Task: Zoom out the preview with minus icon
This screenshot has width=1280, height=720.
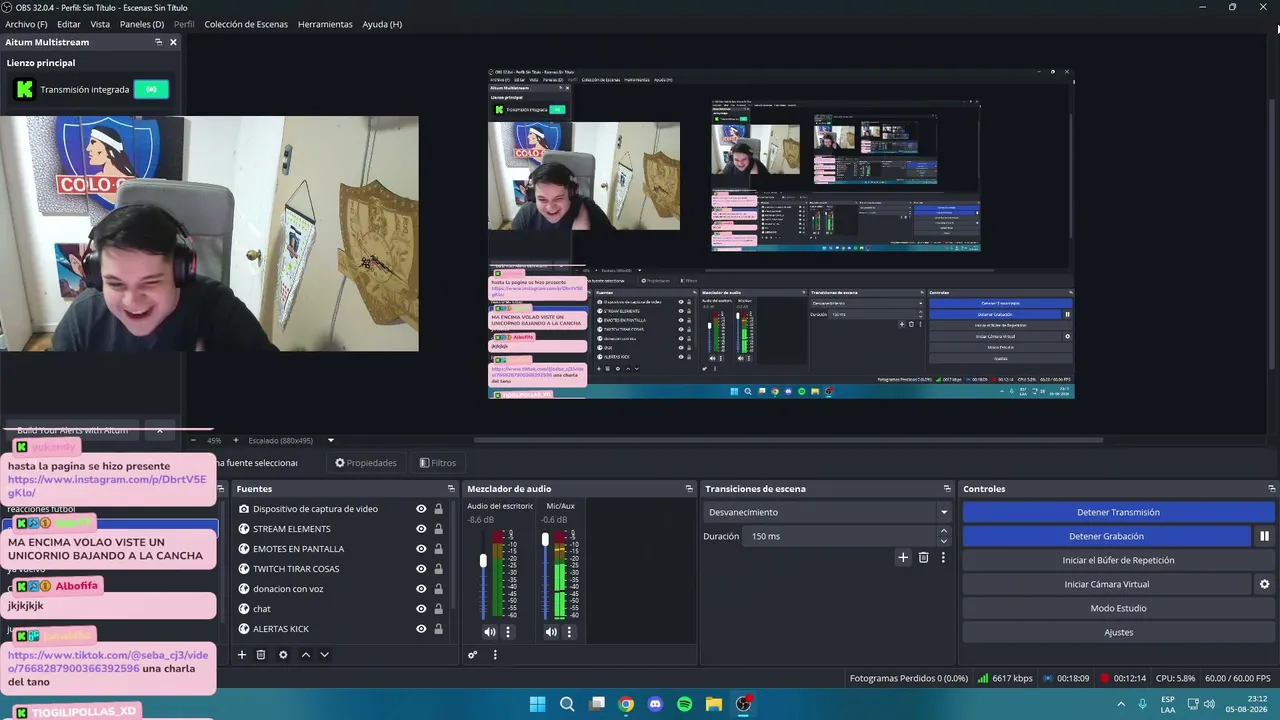Action: click(193, 440)
